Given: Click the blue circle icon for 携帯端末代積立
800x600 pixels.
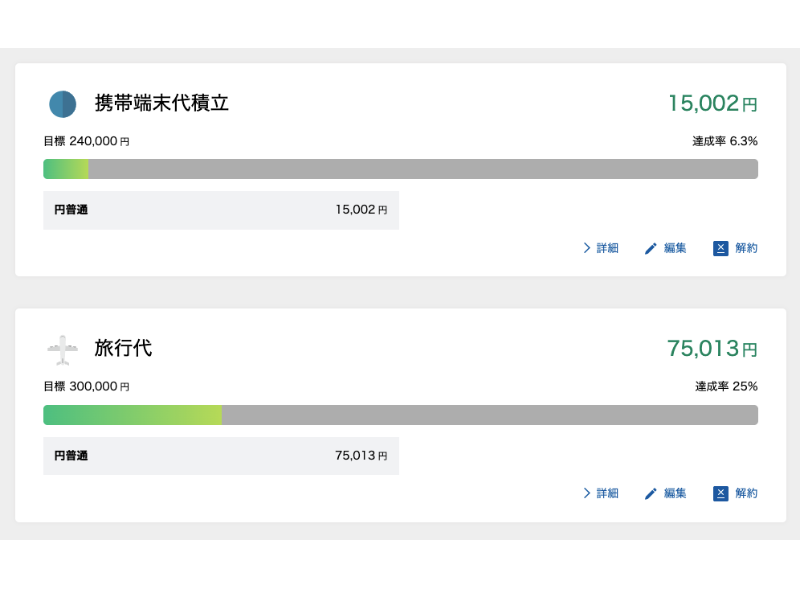Looking at the screenshot, I should pos(62,104).
